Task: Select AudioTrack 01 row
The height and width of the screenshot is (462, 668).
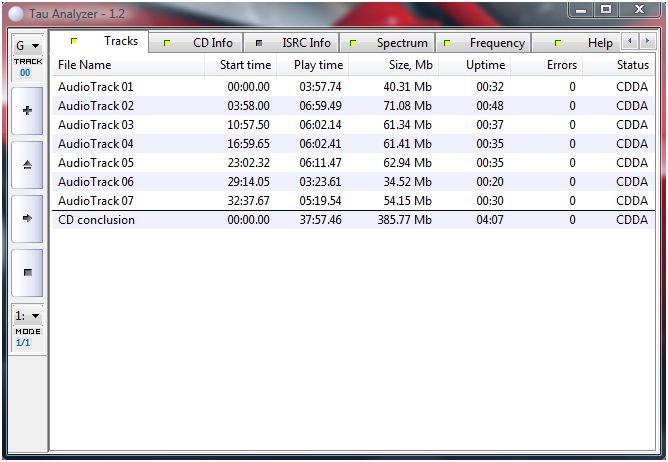Action: tap(96, 87)
